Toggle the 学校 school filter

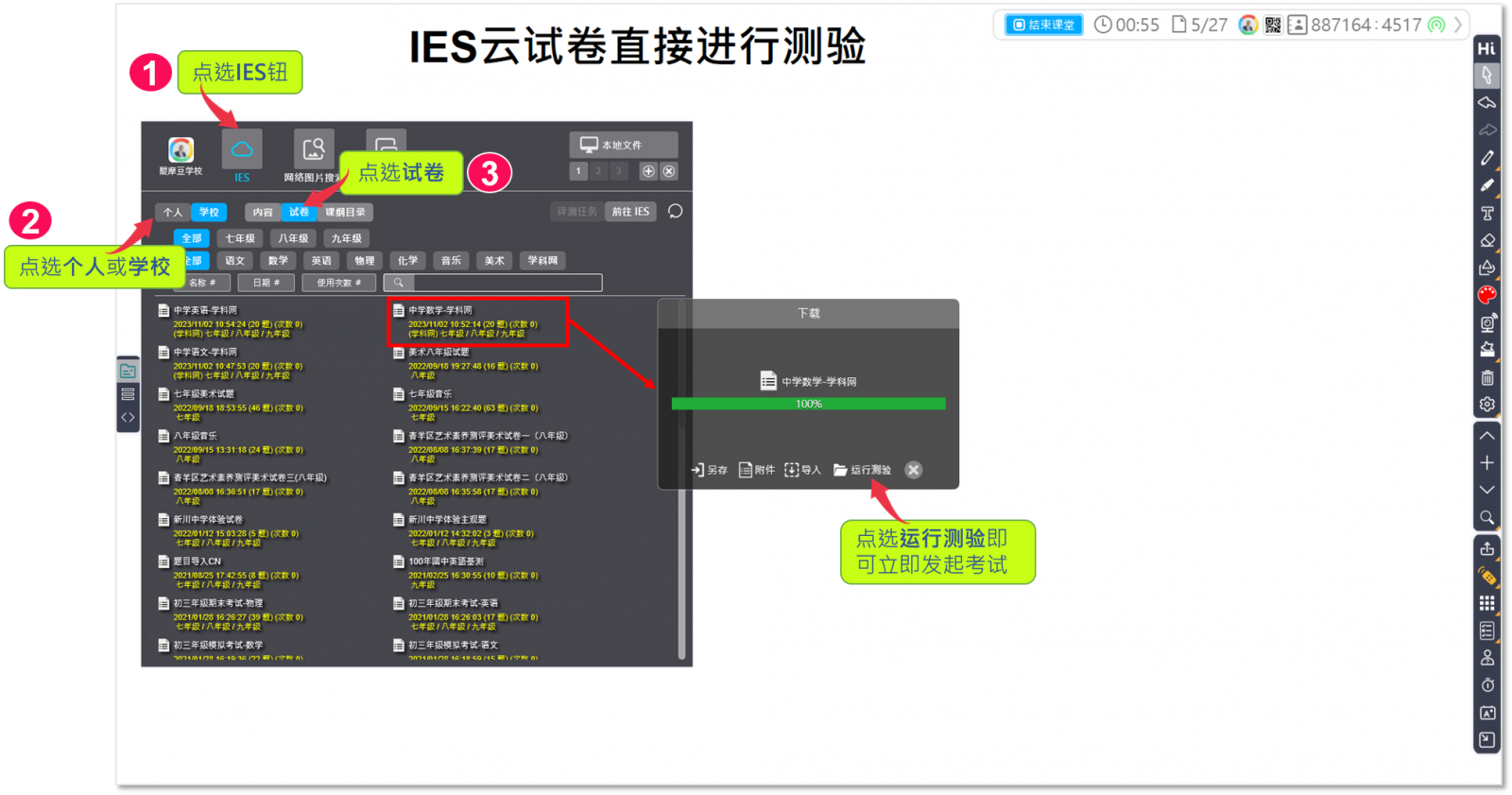pos(209,212)
